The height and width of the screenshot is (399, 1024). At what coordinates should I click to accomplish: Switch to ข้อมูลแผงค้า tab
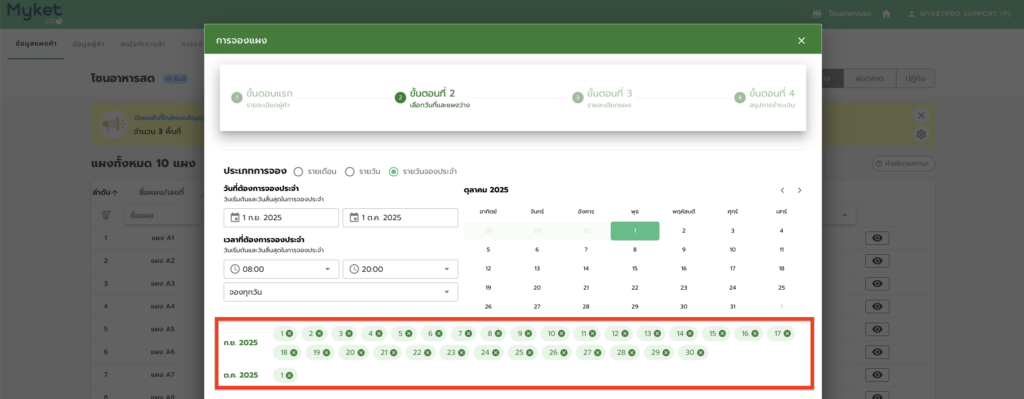click(x=36, y=44)
